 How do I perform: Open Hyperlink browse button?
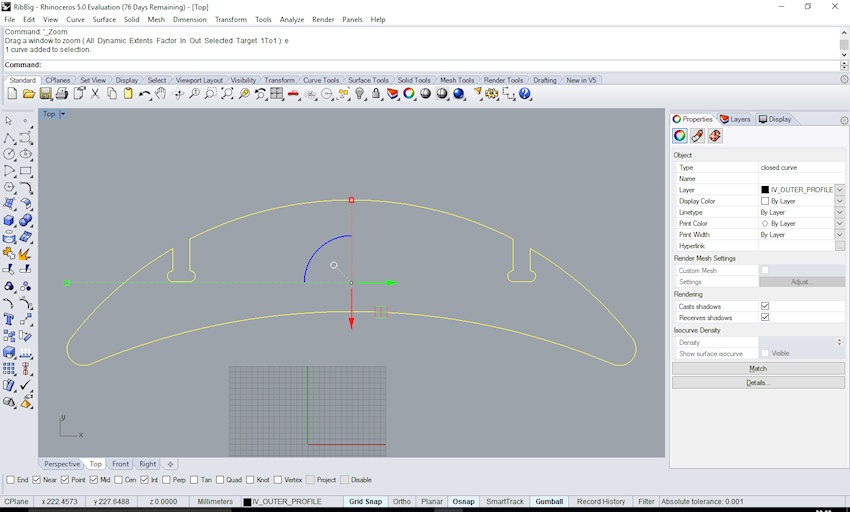coord(840,246)
